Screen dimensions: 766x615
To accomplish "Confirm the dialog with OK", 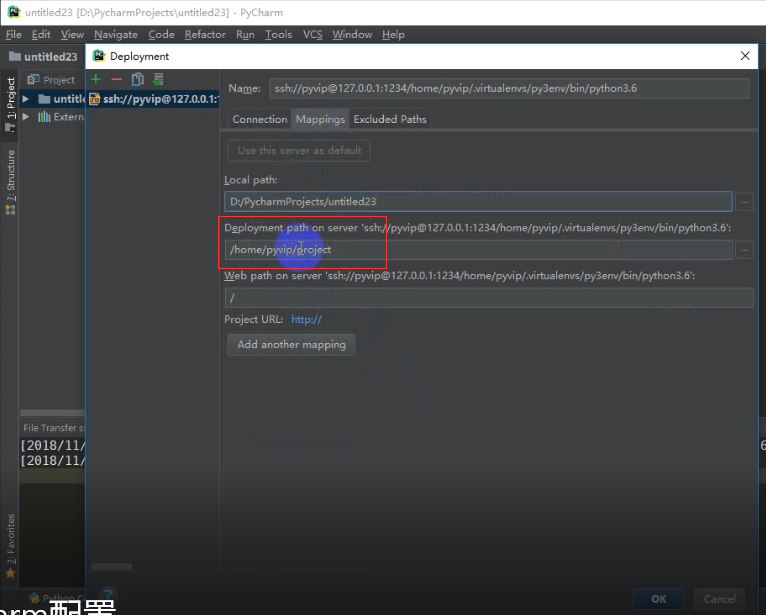I will point(659,599).
